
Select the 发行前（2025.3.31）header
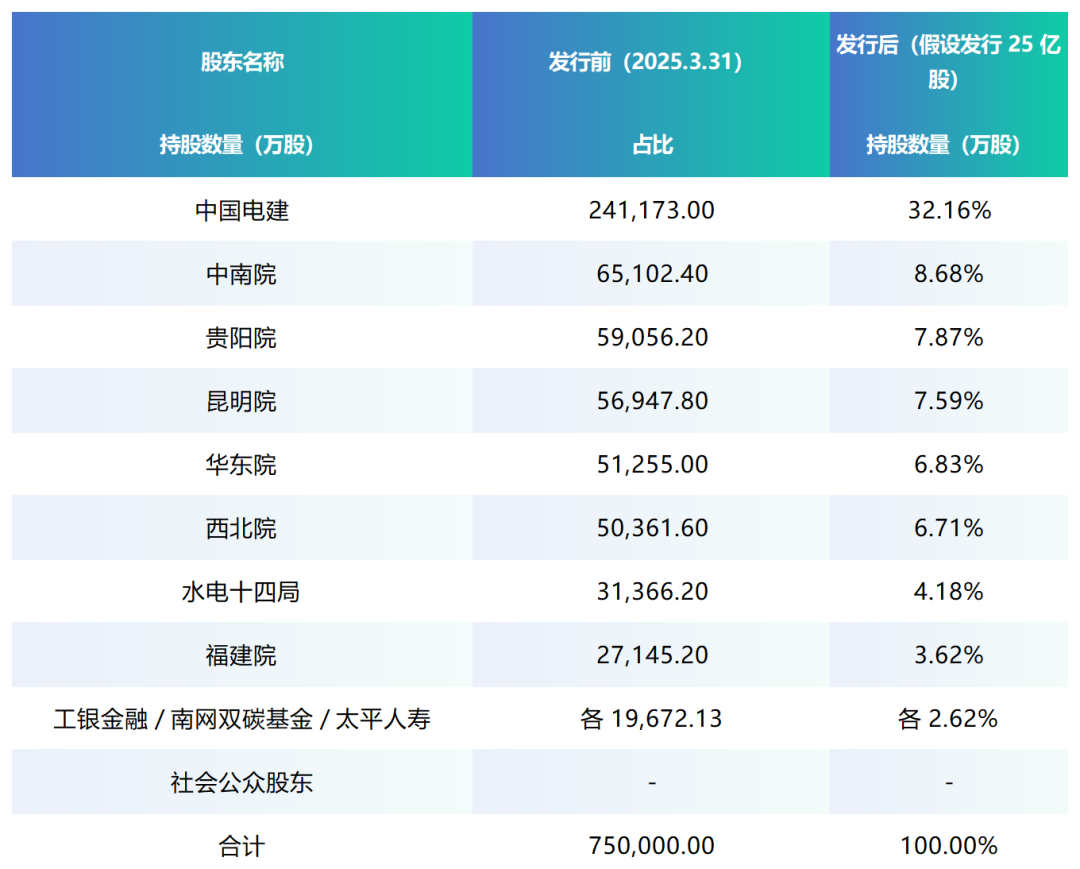tap(645, 62)
